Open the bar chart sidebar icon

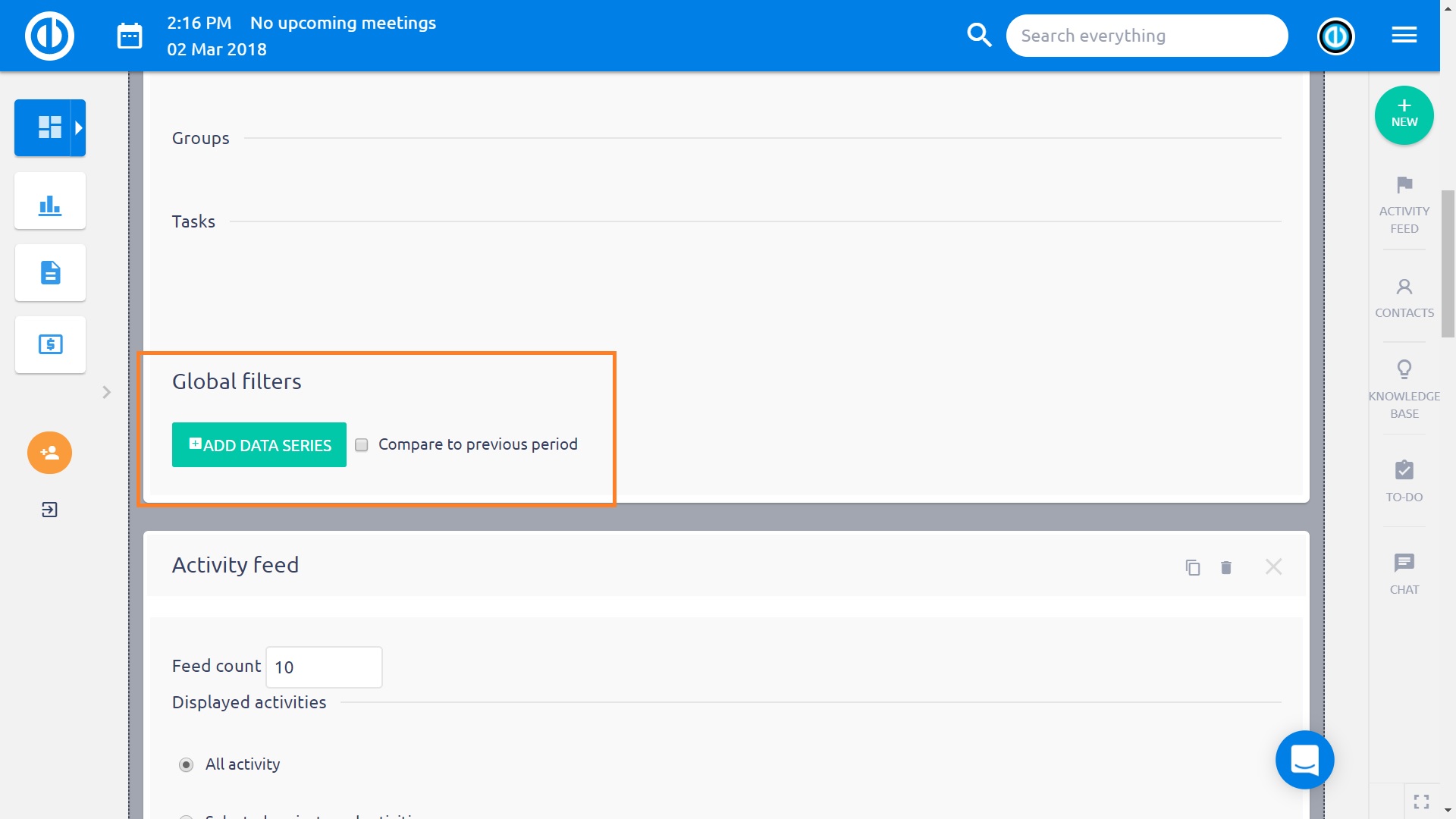(x=50, y=202)
